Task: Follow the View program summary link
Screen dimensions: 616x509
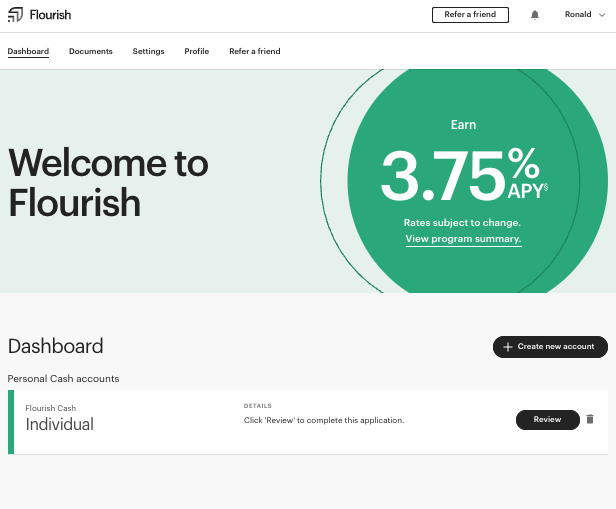Action: click(464, 239)
